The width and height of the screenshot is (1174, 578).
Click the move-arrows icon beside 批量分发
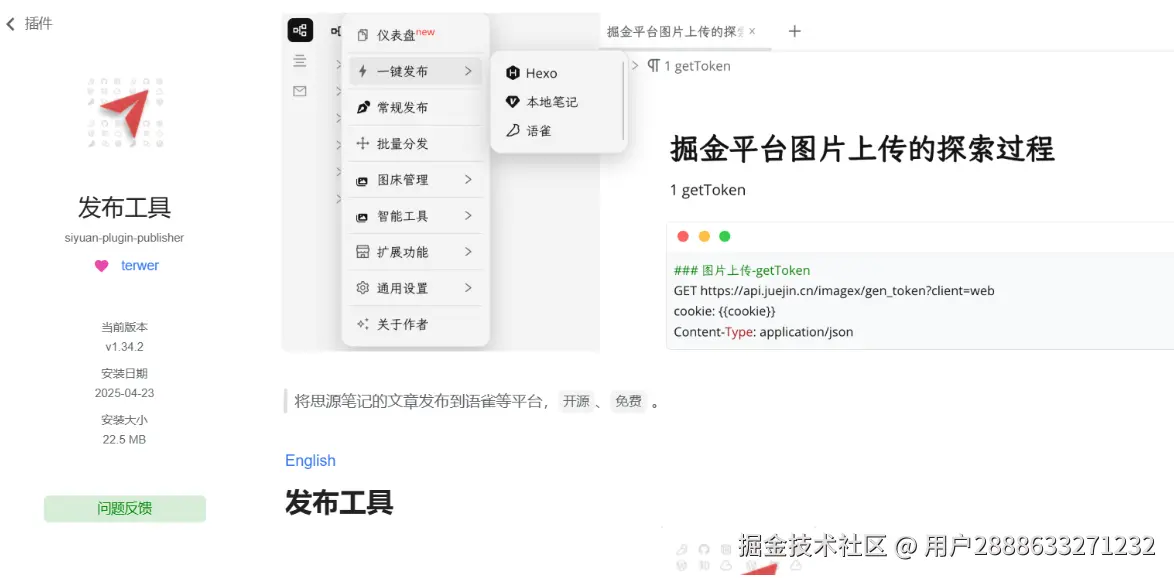[363, 144]
